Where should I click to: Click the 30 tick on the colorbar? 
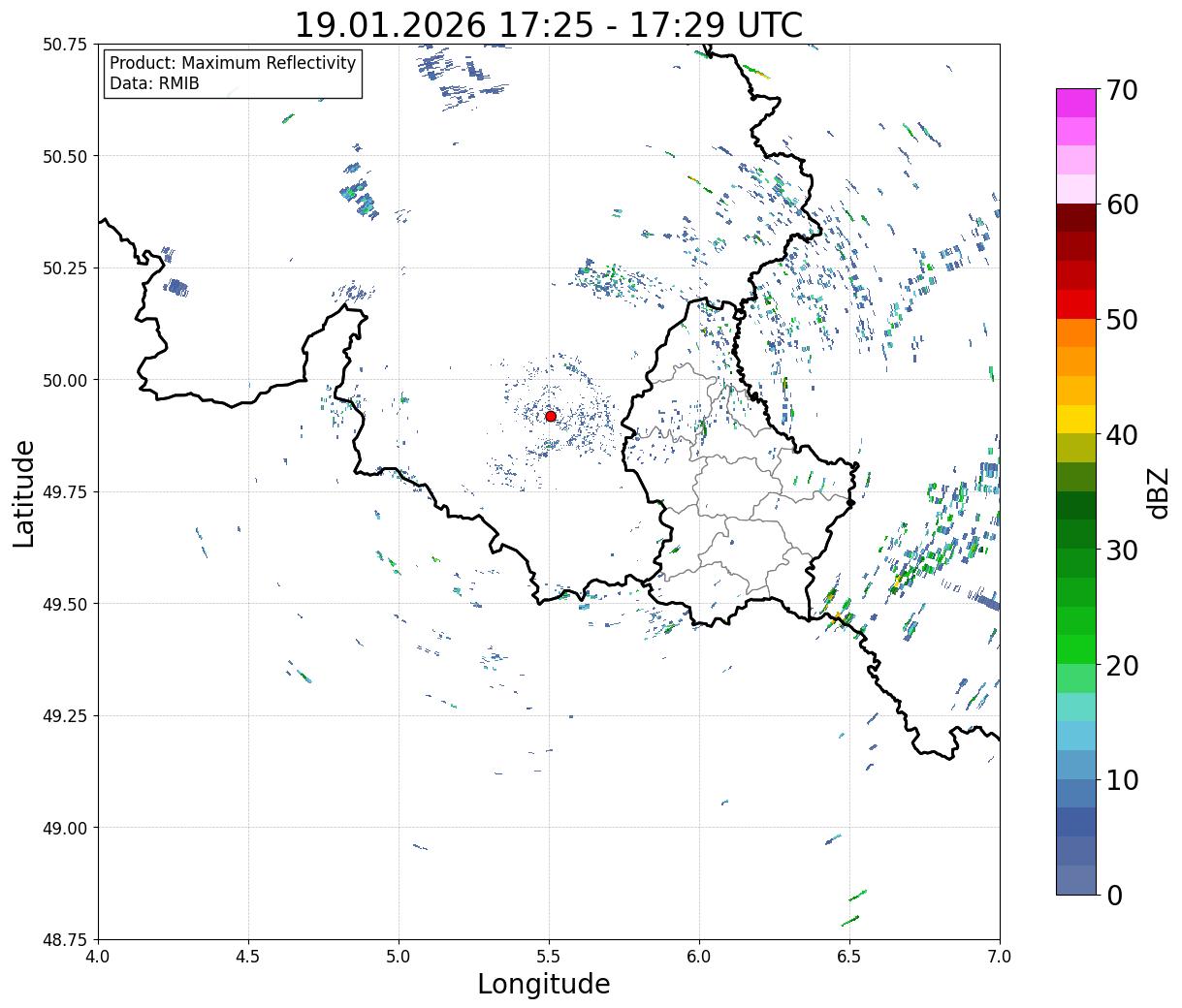[x=1121, y=550]
